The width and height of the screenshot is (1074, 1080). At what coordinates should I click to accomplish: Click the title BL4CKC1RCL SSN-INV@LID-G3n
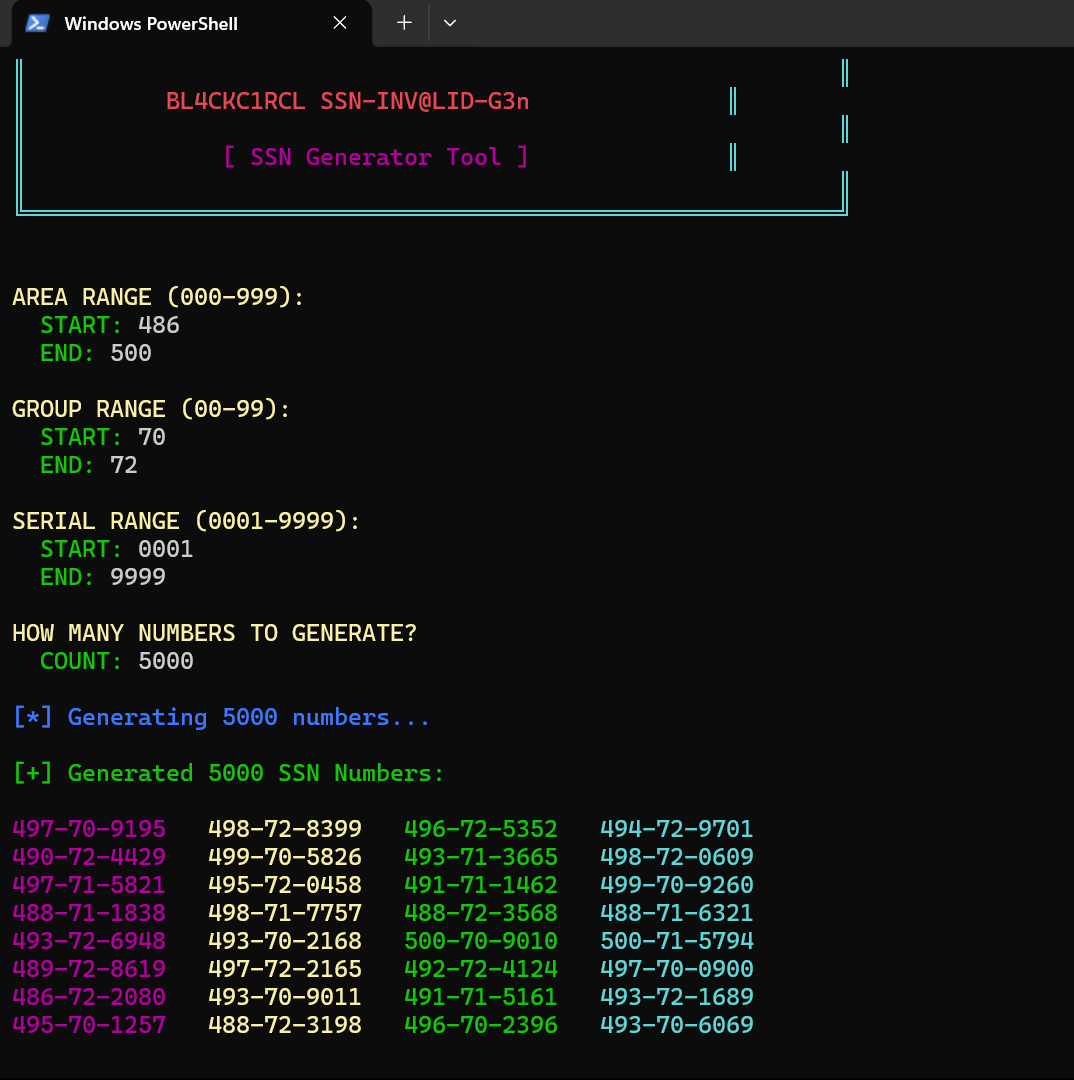pos(347,101)
